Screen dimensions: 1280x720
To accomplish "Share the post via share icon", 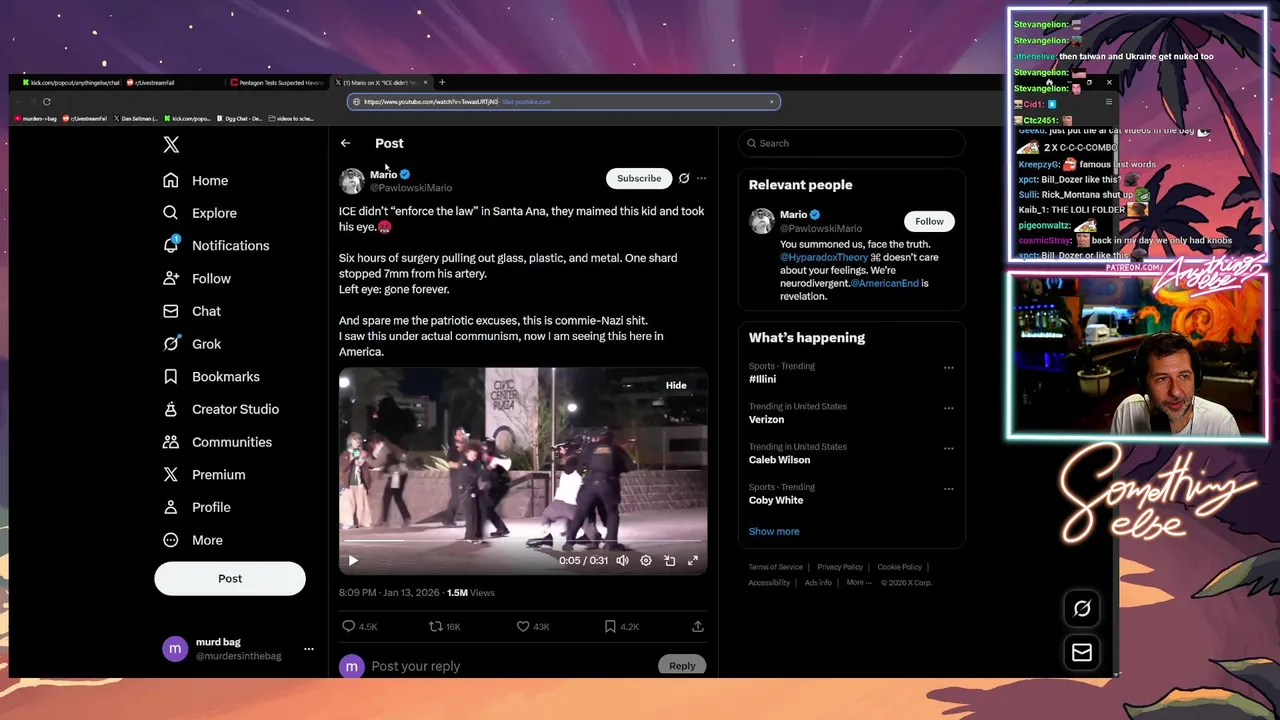I will [x=698, y=626].
